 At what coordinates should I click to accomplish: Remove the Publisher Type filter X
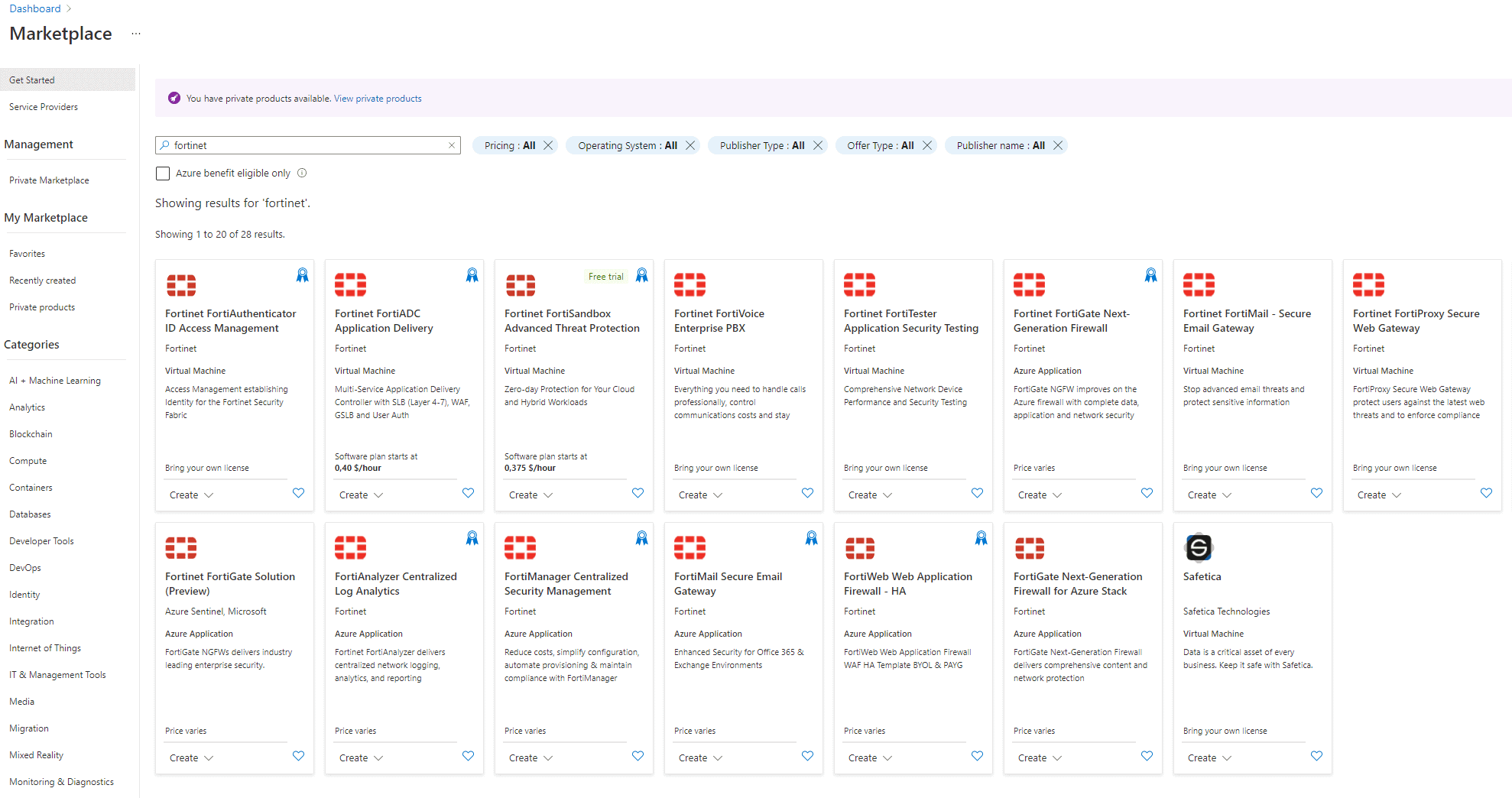[x=818, y=145]
